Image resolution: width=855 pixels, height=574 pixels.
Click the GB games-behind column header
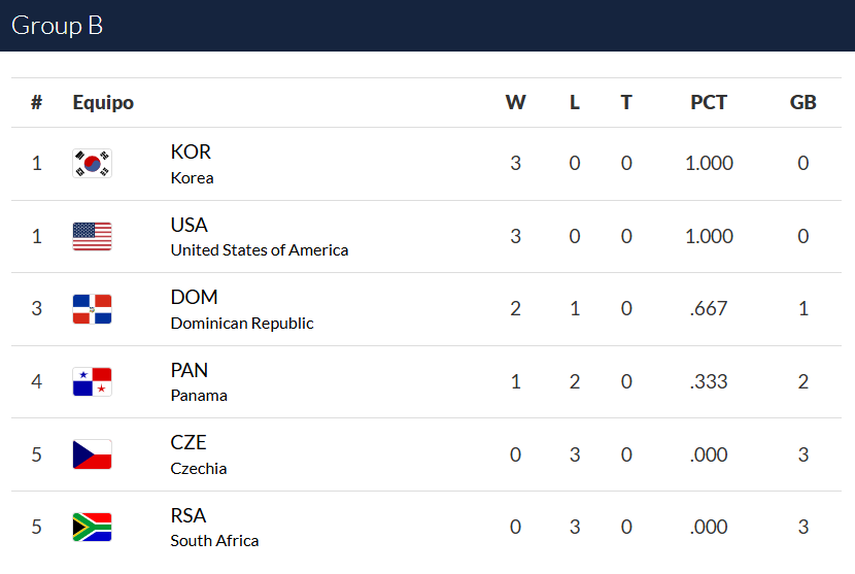(x=803, y=102)
